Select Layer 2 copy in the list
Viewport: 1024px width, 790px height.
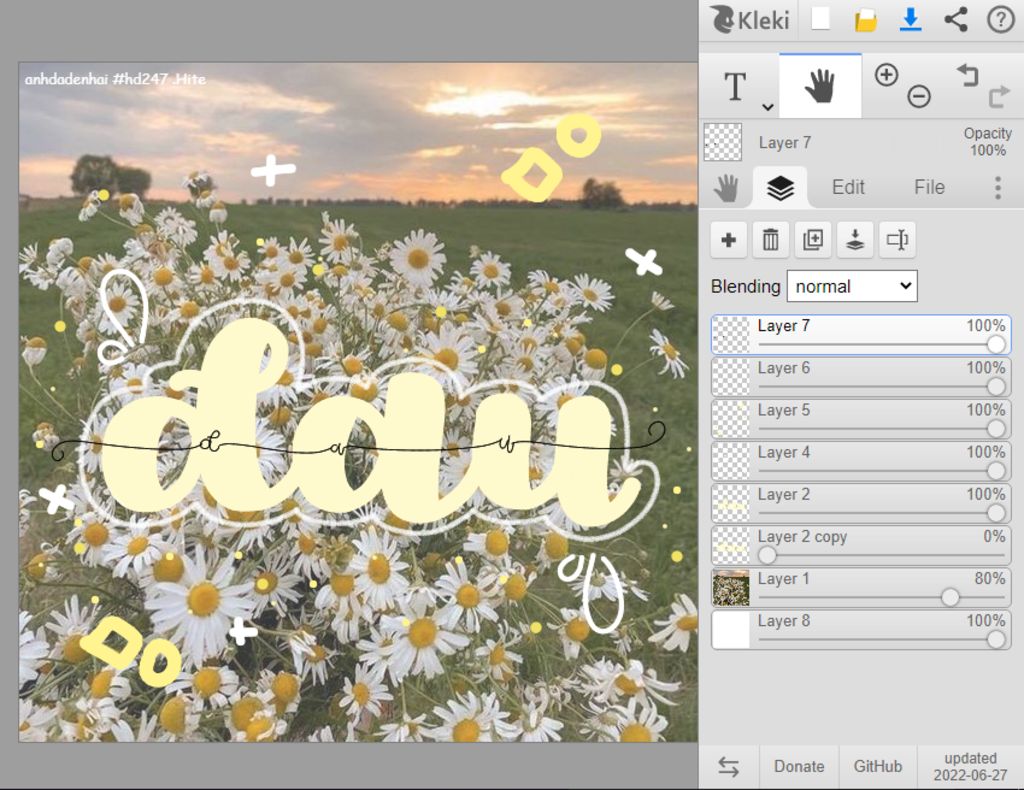coord(861,546)
